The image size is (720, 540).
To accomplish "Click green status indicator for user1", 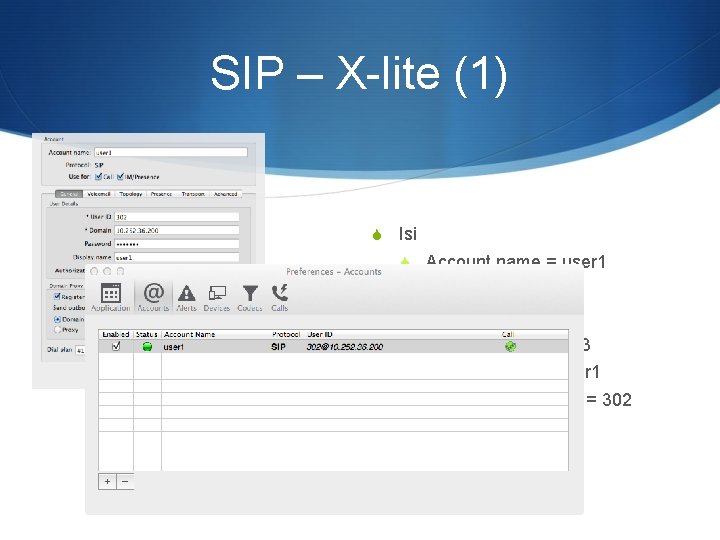I will [x=147, y=347].
